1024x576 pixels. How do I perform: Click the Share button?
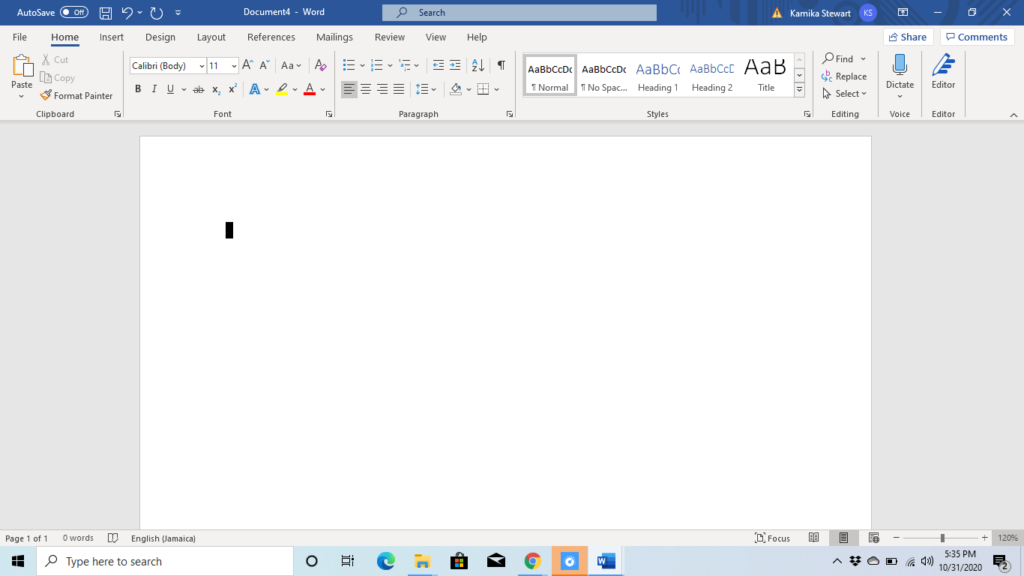[x=908, y=37]
